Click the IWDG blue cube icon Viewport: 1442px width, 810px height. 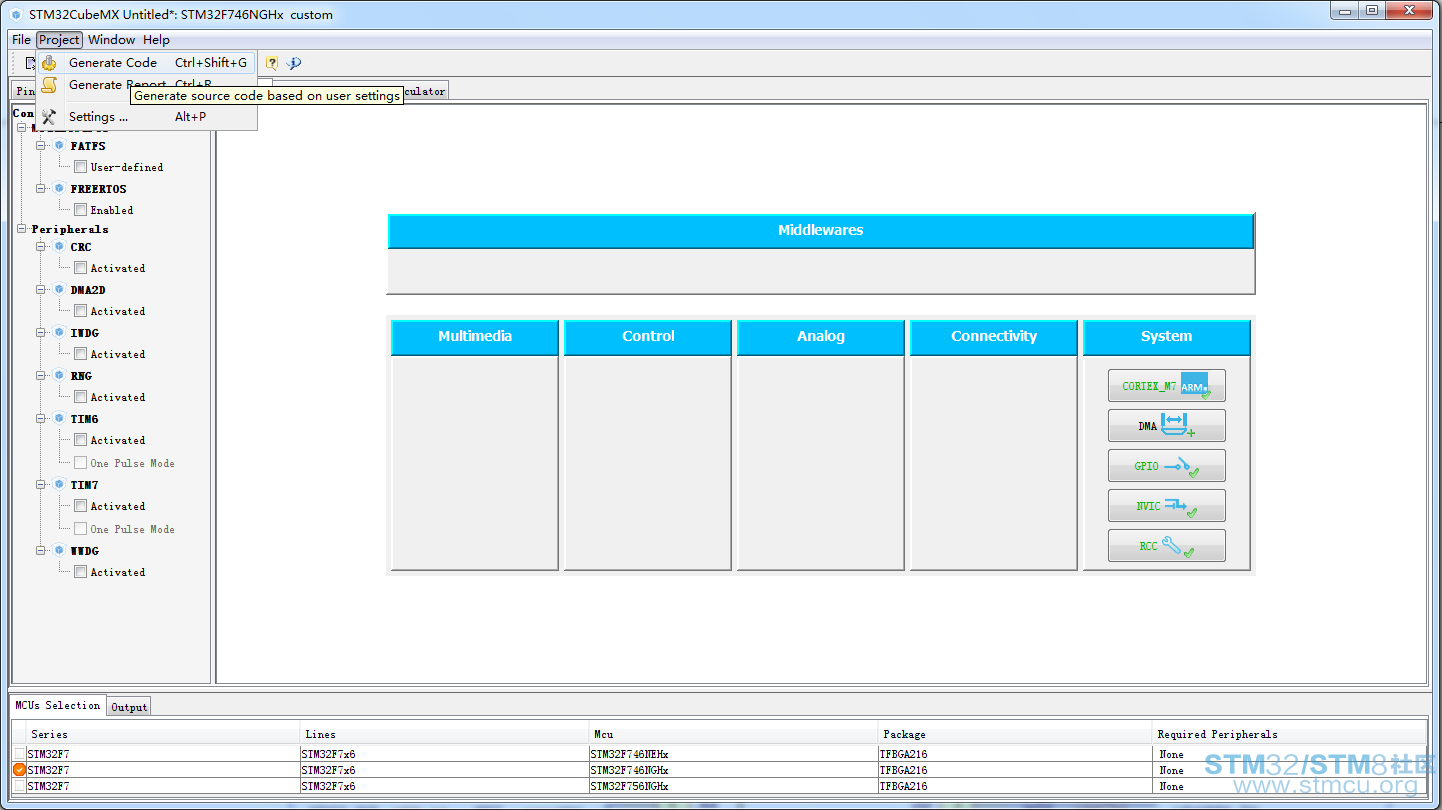pyautogui.click(x=59, y=333)
